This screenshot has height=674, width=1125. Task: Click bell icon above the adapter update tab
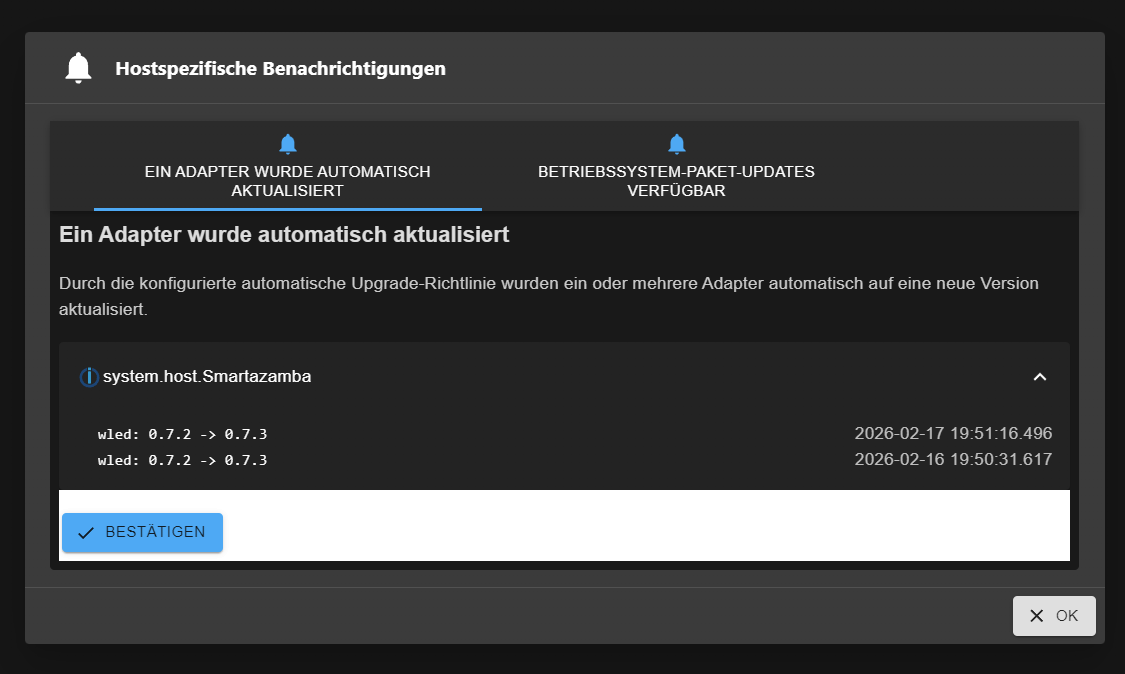pos(288,143)
